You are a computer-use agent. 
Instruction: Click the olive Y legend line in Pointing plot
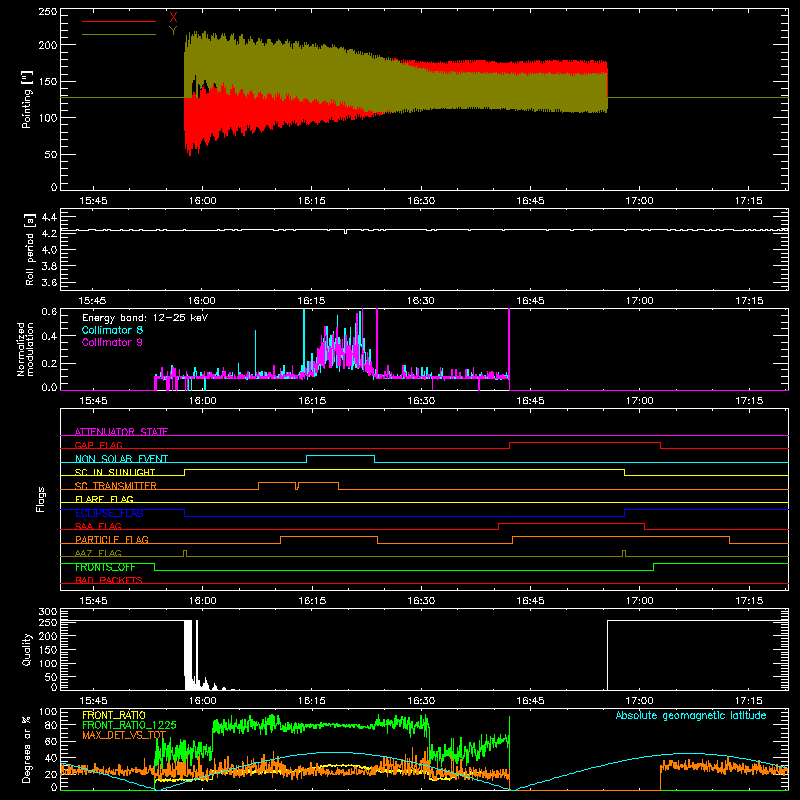click(x=119, y=34)
